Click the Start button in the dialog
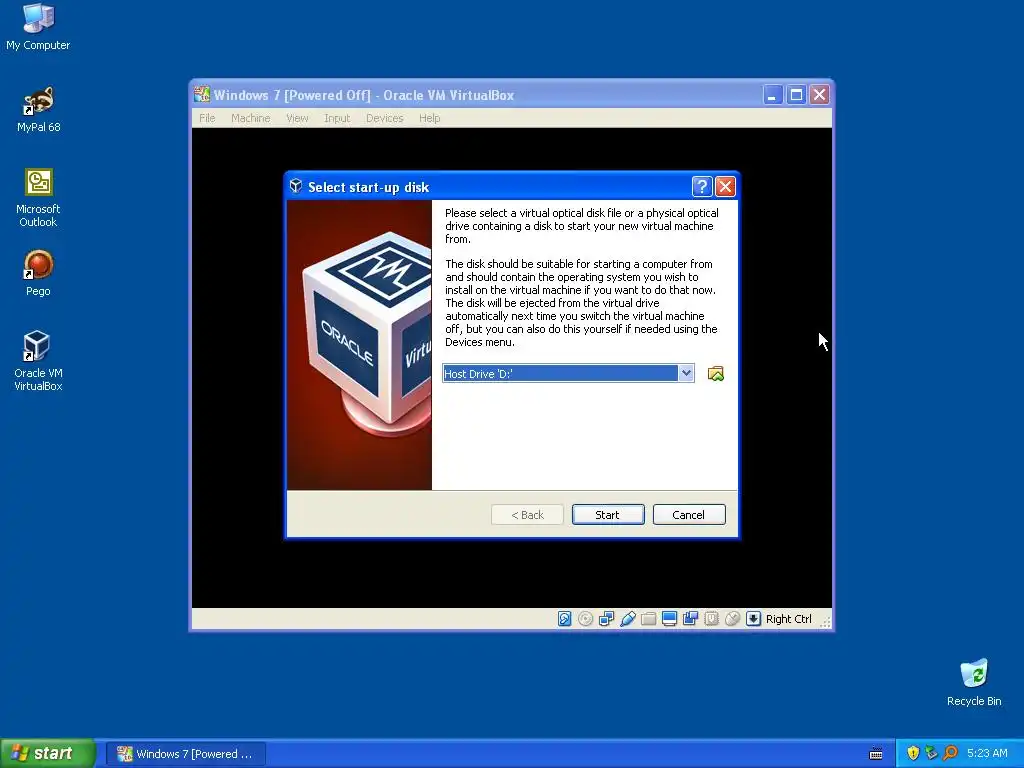 (608, 515)
